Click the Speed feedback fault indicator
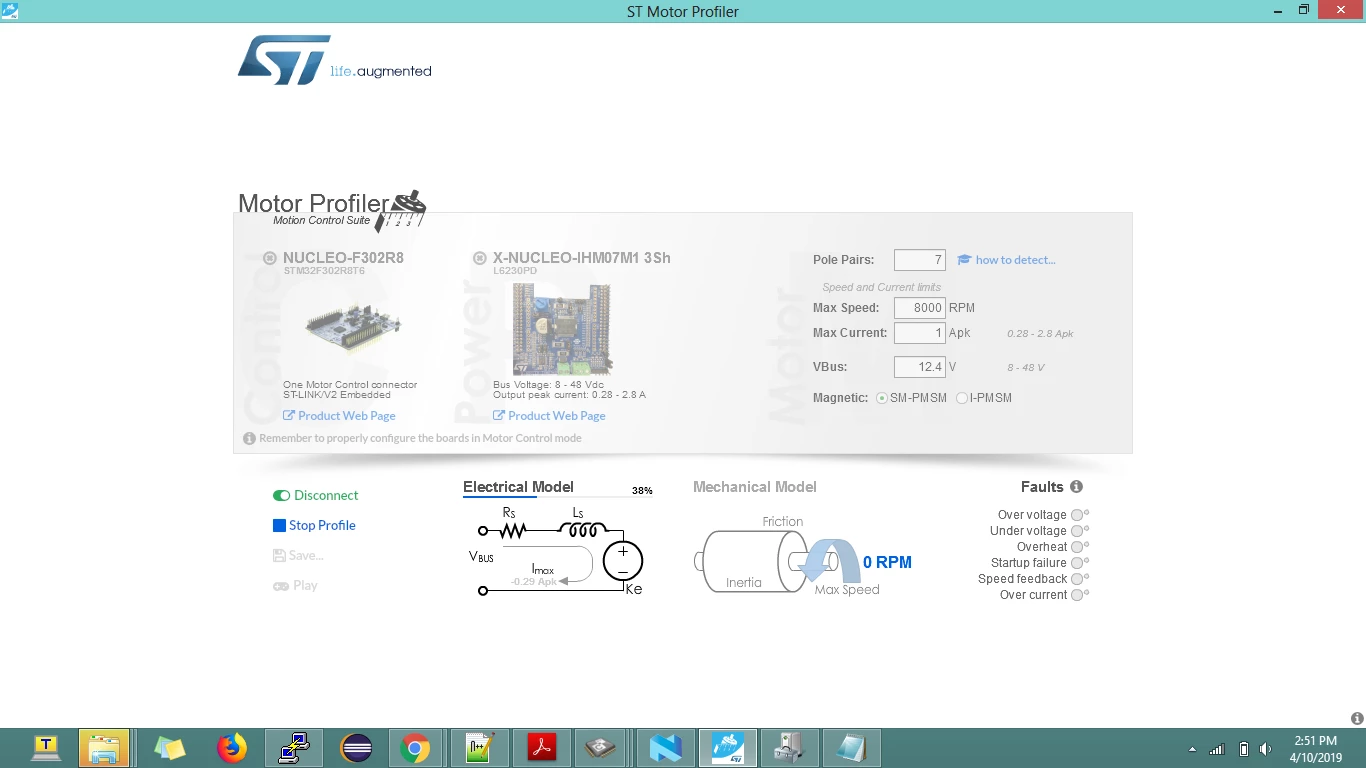The image size is (1366, 768). [1077, 579]
